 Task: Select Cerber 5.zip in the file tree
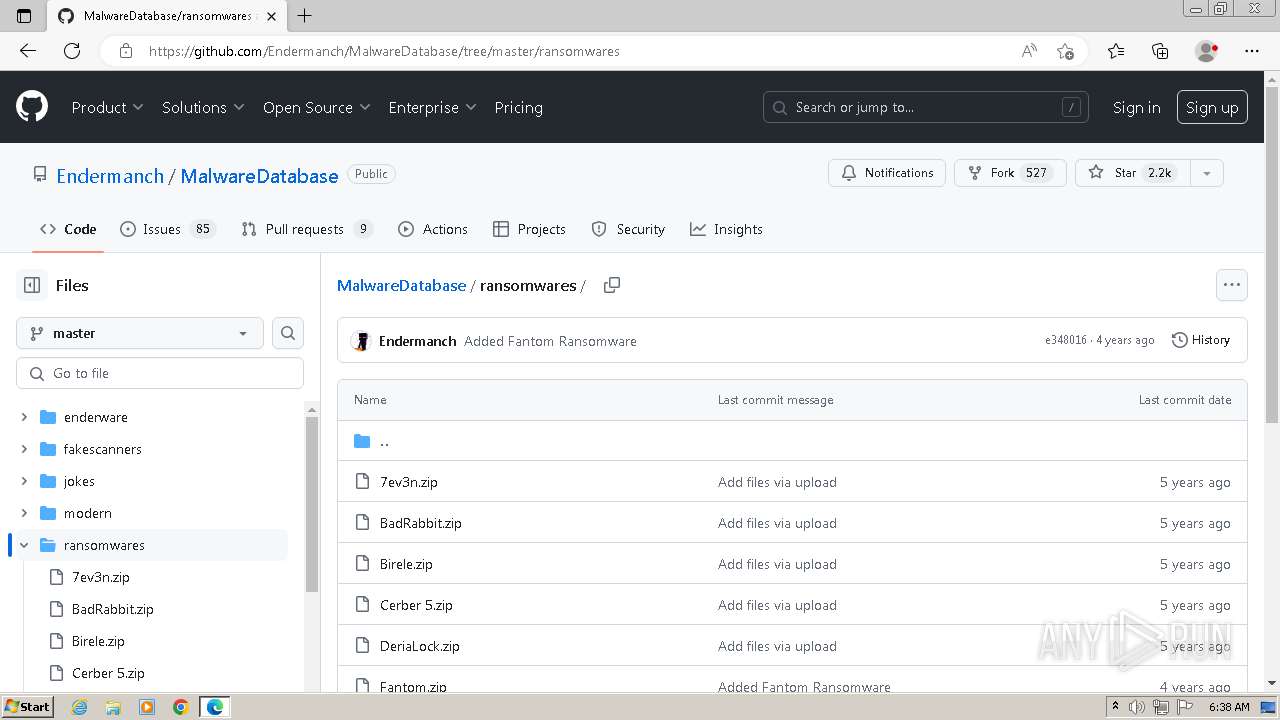108,673
